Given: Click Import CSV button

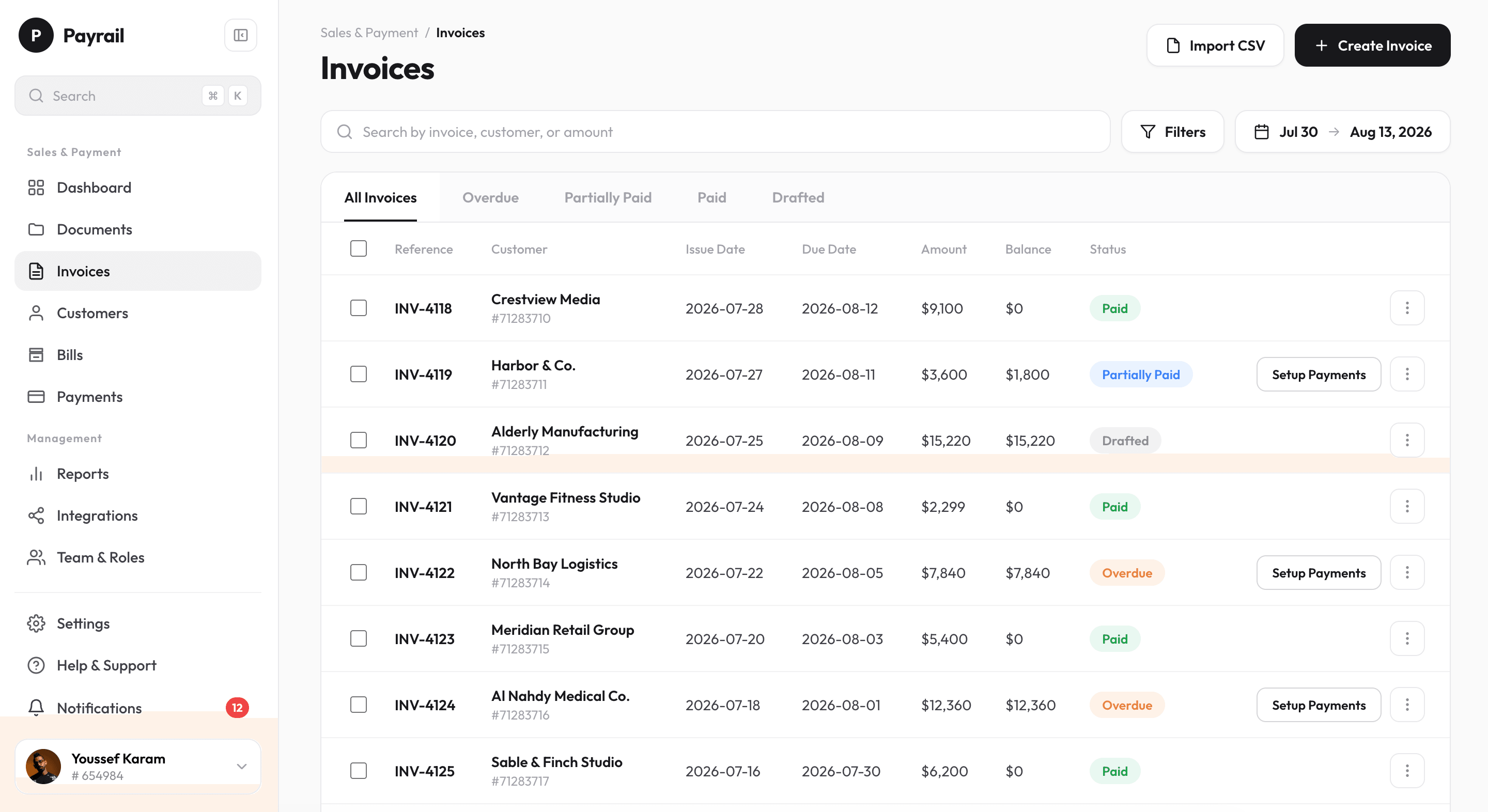Looking at the screenshot, I should pos(1215,45).
